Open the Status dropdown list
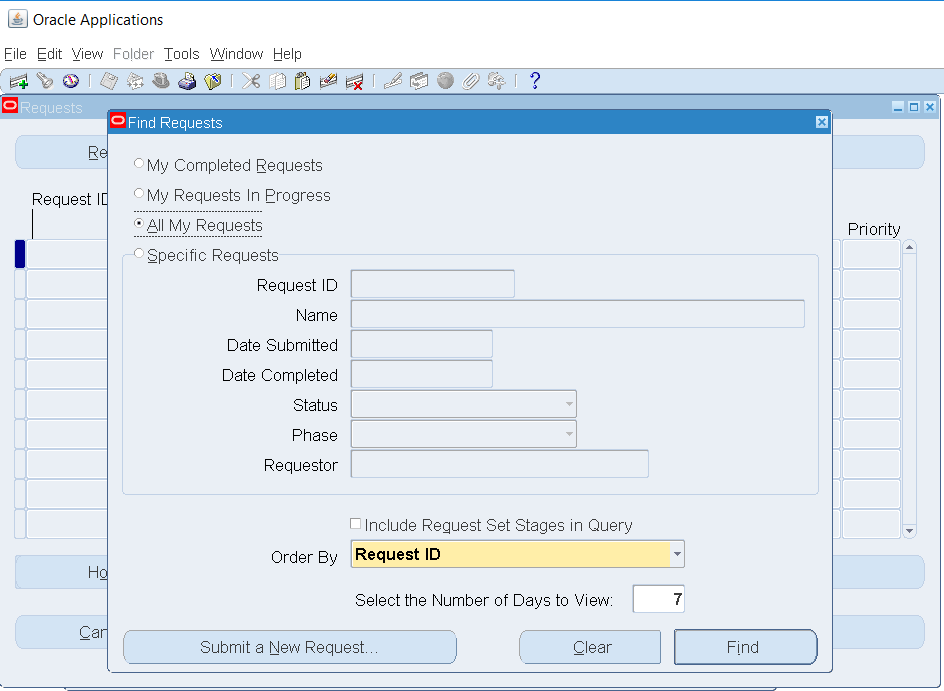 coord(569,404)
